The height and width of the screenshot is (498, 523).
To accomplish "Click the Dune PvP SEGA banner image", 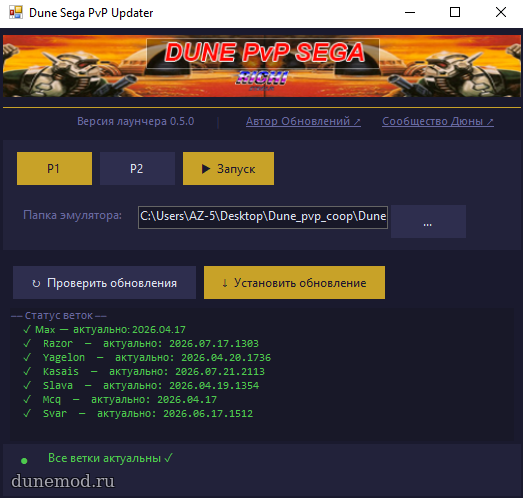I will click(x=262, y=66).
